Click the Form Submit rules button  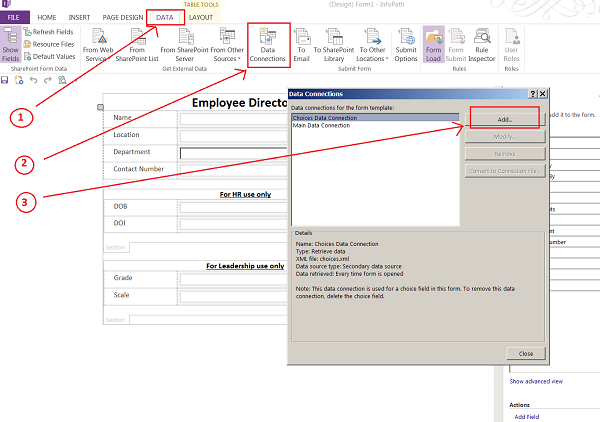pyautogui.click(x=456, y=44)
